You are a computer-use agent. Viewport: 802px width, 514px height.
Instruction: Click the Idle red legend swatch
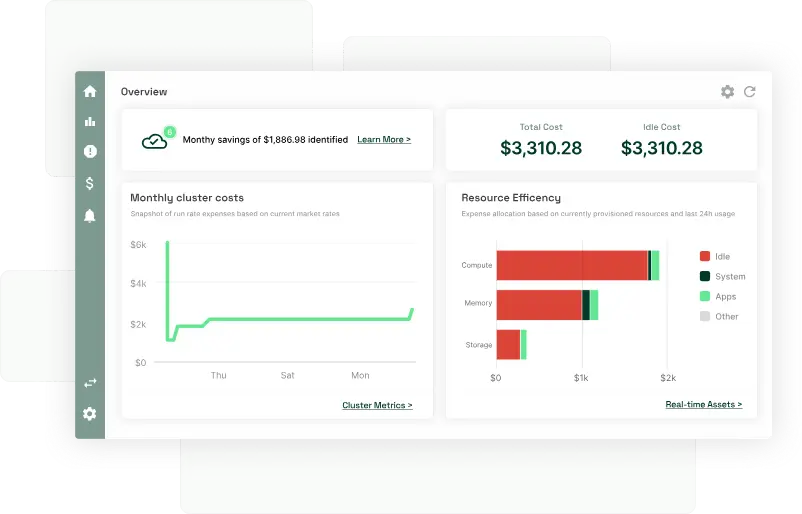pos(705,256)
